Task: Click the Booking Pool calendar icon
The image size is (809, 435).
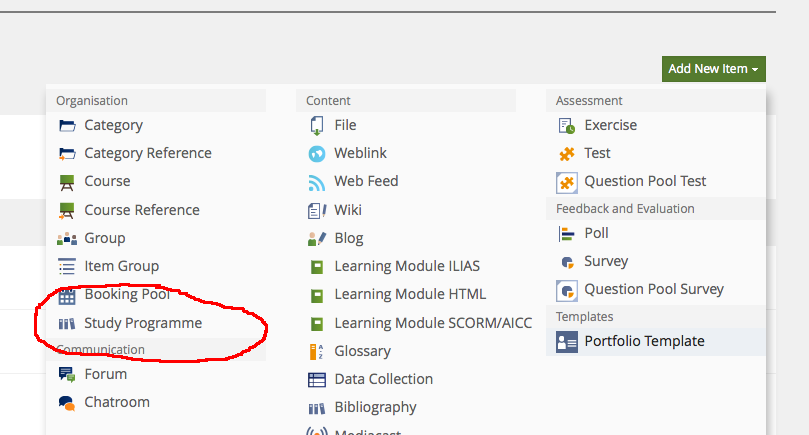Action: pyautogui.click(x=67, y=295)
